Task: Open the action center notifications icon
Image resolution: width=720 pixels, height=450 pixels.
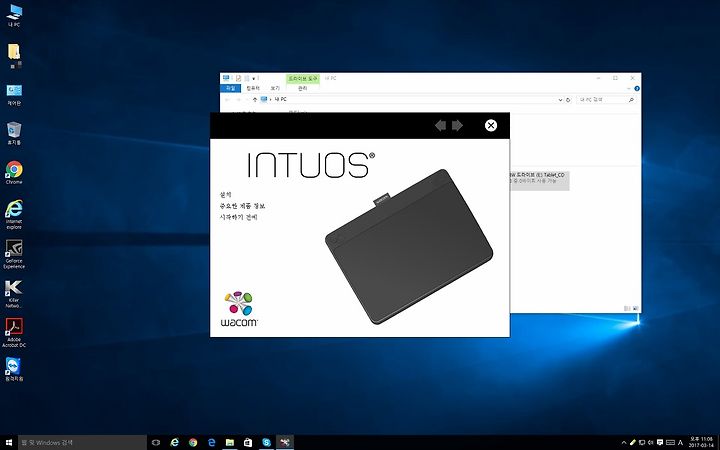Action: [660, 443]
